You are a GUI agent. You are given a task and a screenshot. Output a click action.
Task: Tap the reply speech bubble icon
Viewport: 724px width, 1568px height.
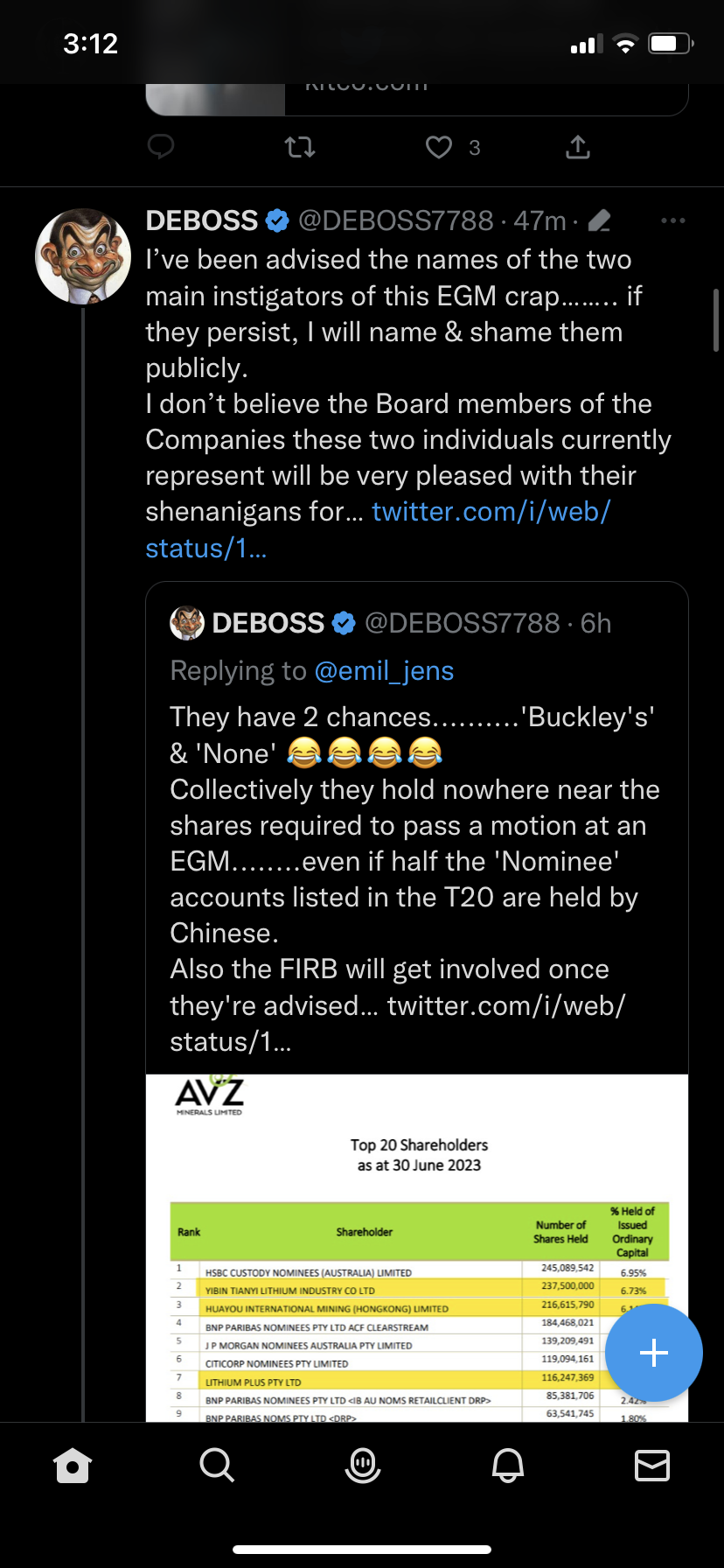tap(161, 147)
